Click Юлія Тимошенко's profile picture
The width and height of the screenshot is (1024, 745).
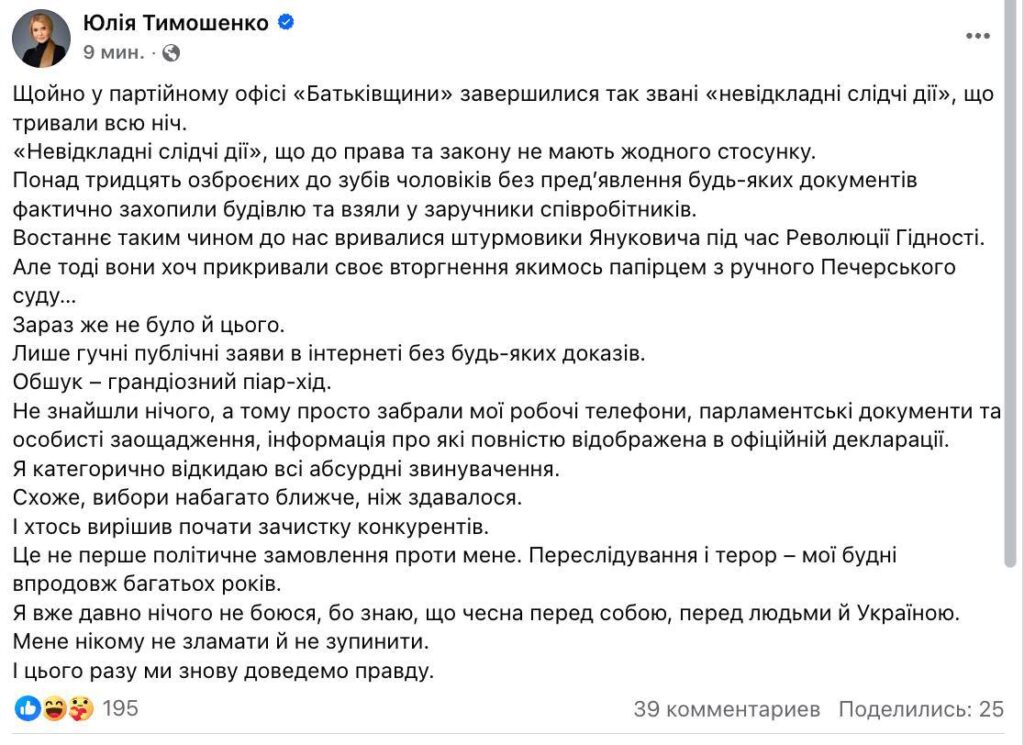41,39
